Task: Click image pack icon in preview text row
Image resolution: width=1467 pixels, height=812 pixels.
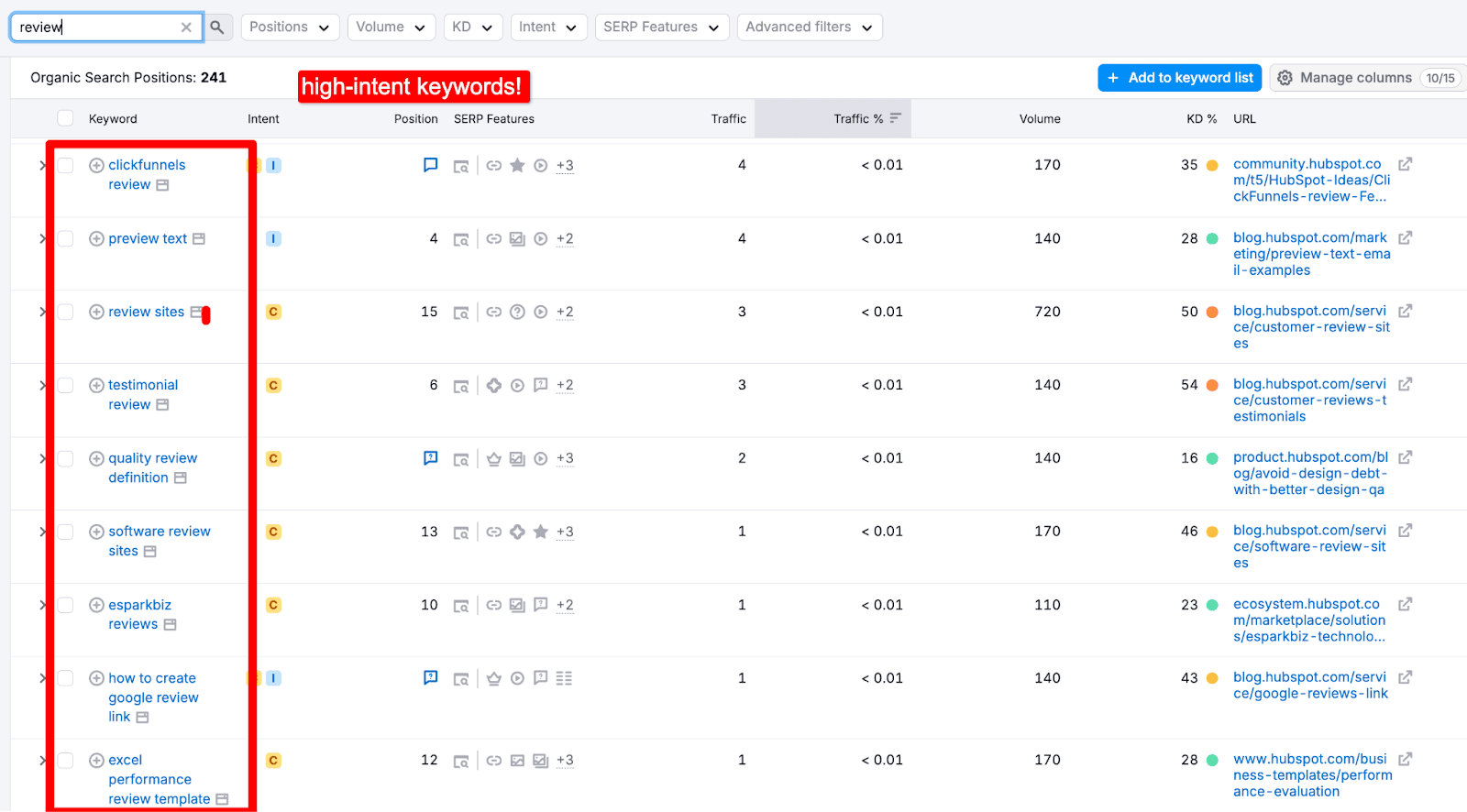Action: 517,239
